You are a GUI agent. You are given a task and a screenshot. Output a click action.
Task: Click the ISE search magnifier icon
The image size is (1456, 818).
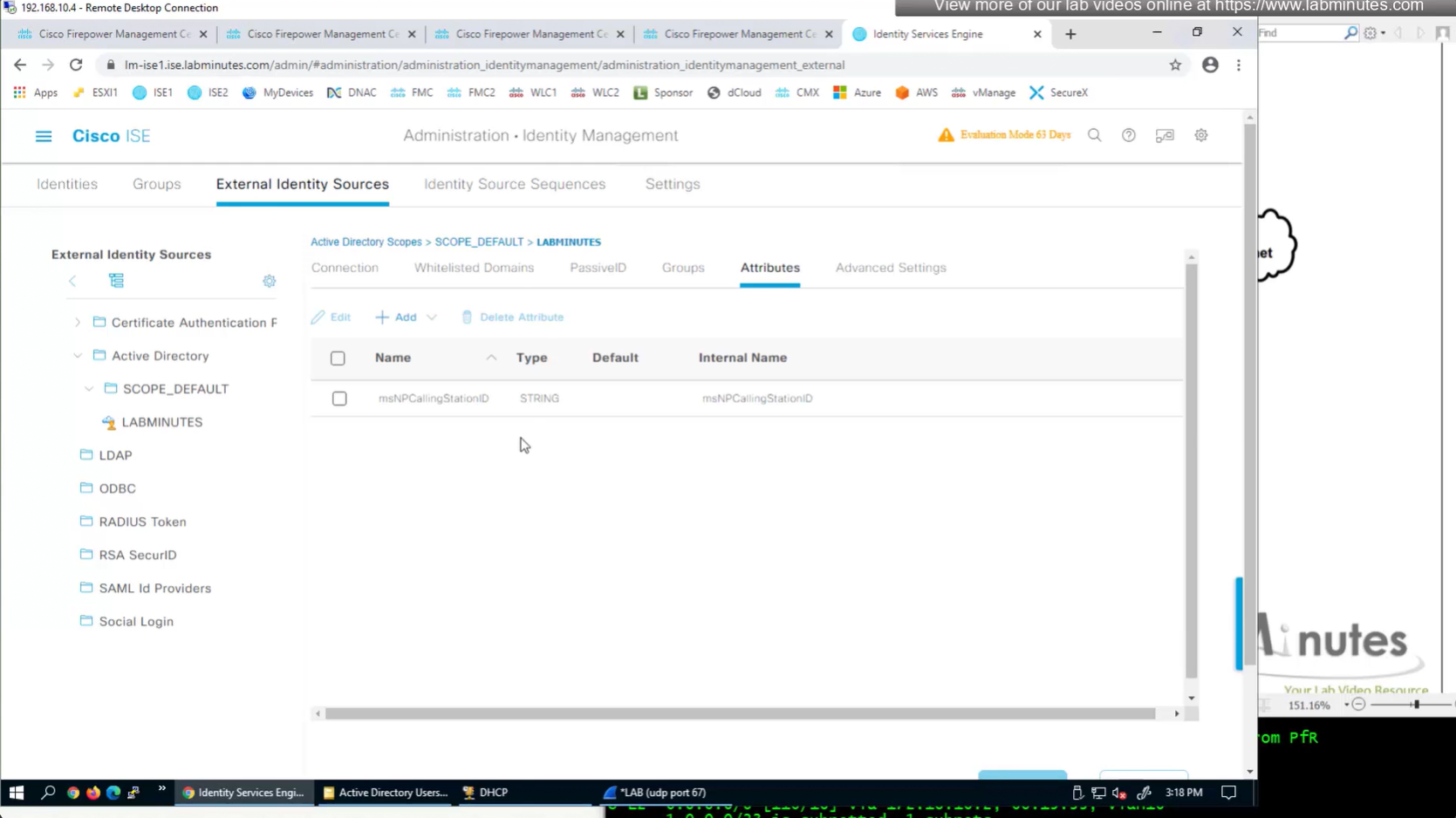[x=1094, y=135]
